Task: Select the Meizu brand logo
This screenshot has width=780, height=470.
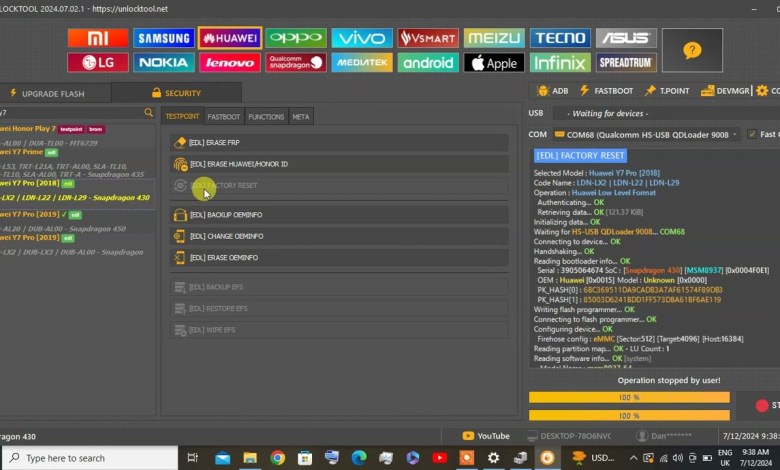Action: pyautogui.click(x=494, y=38)
